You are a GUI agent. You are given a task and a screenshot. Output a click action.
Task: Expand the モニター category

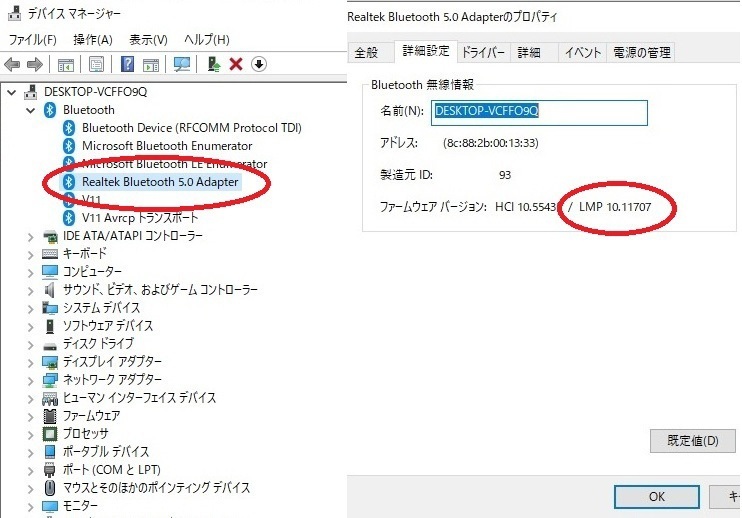tap(31, 506)
